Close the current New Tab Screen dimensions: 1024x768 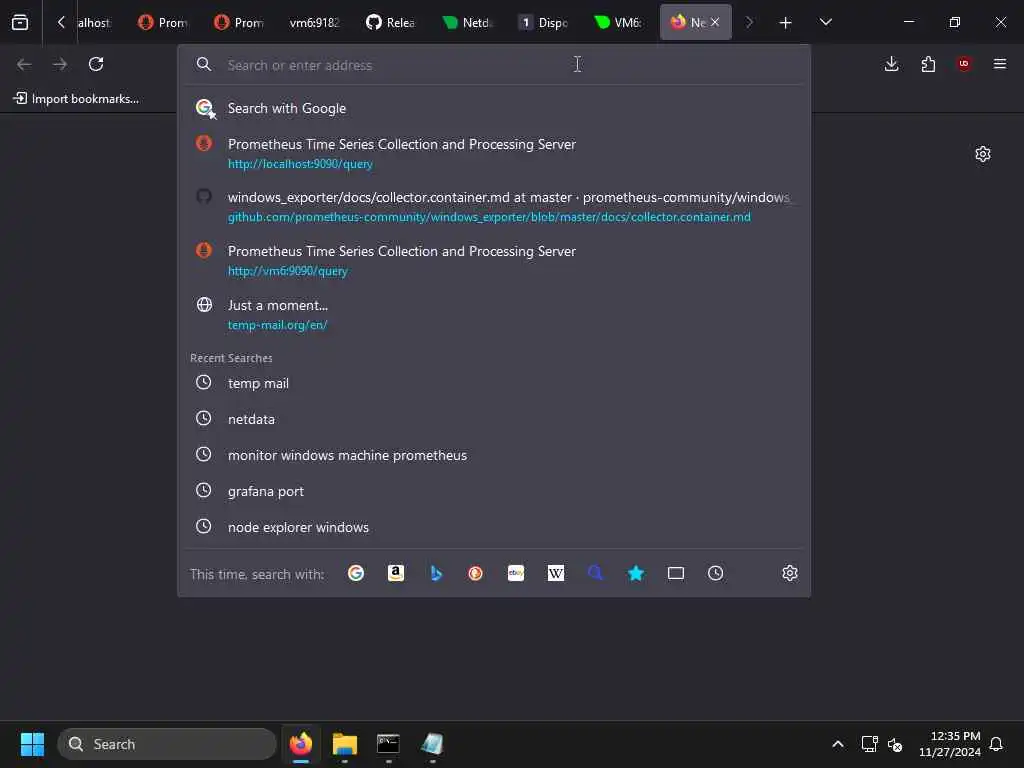[x=715, y=22]
